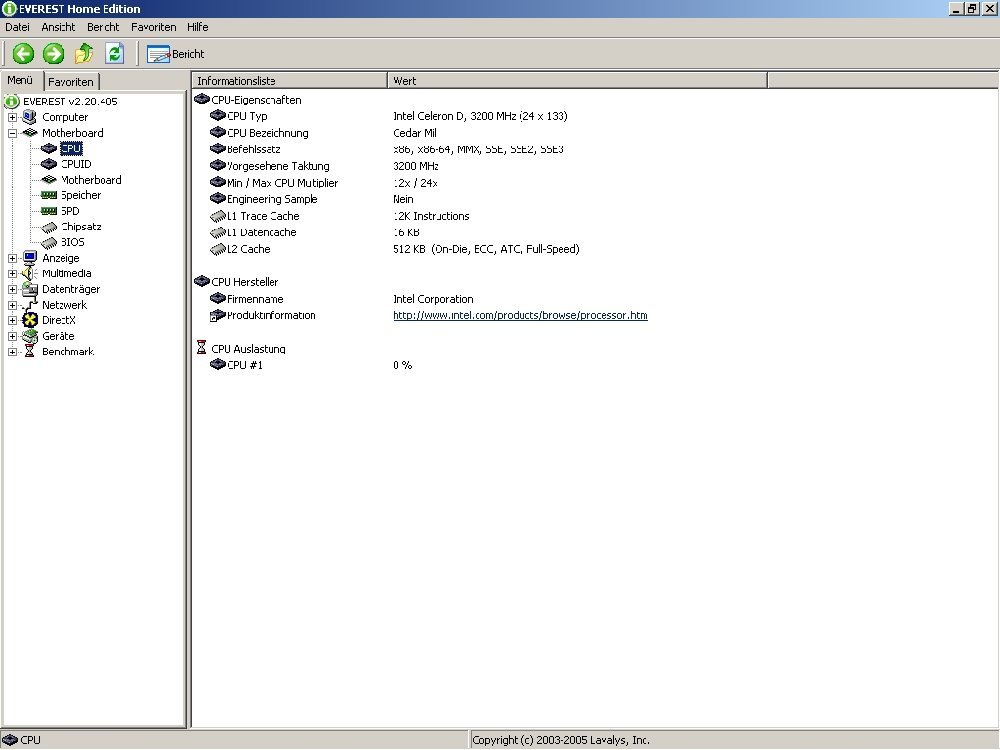The image size is (1000, 750).
Task: Click the refresh toolbar icon
Action: 114,54
